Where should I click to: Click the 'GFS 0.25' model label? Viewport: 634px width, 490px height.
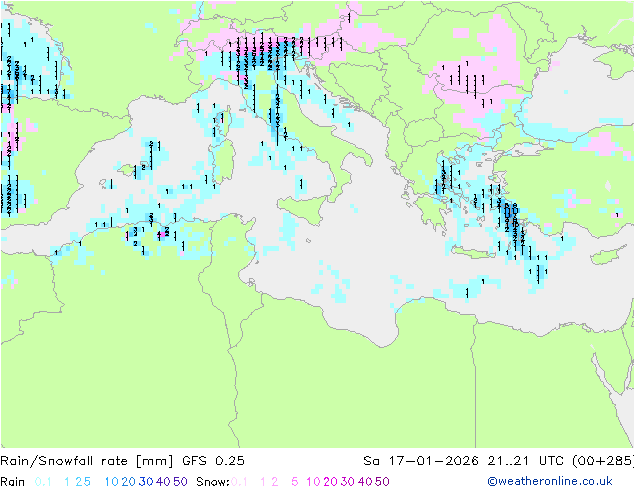click(213, 460)
